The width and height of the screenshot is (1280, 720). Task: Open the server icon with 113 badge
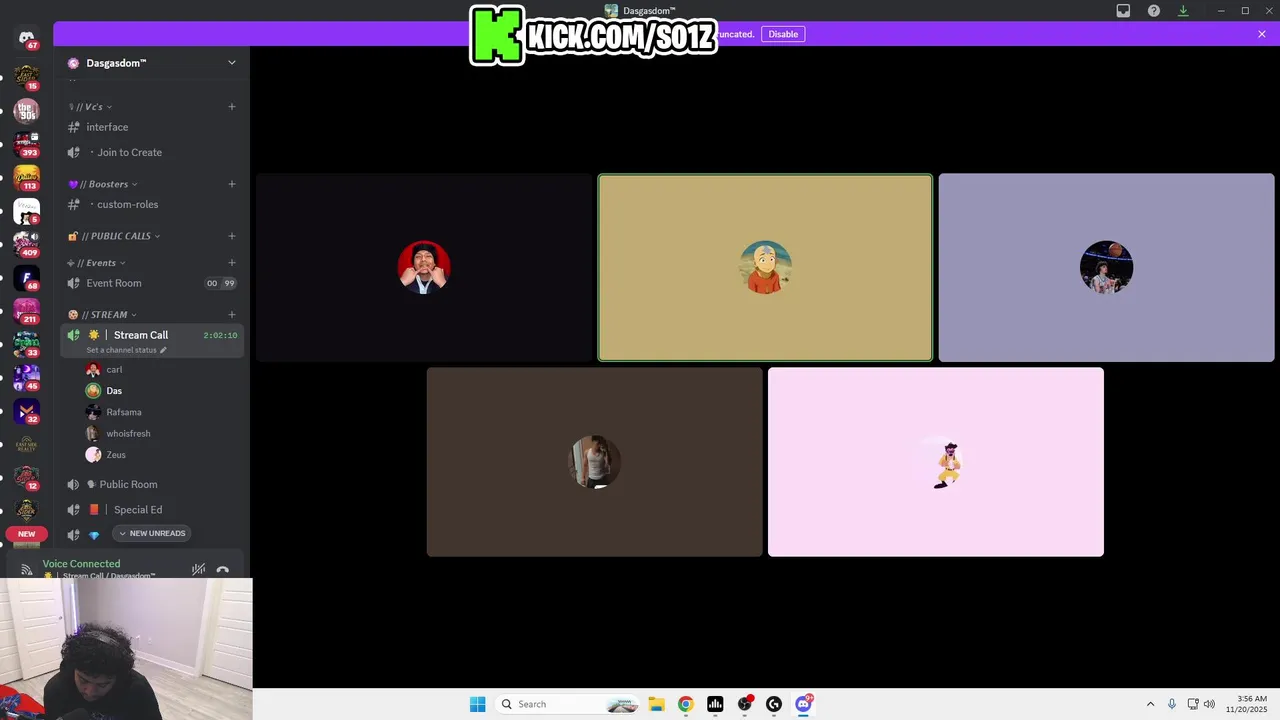pyautogui.click(x=27, y=178)
